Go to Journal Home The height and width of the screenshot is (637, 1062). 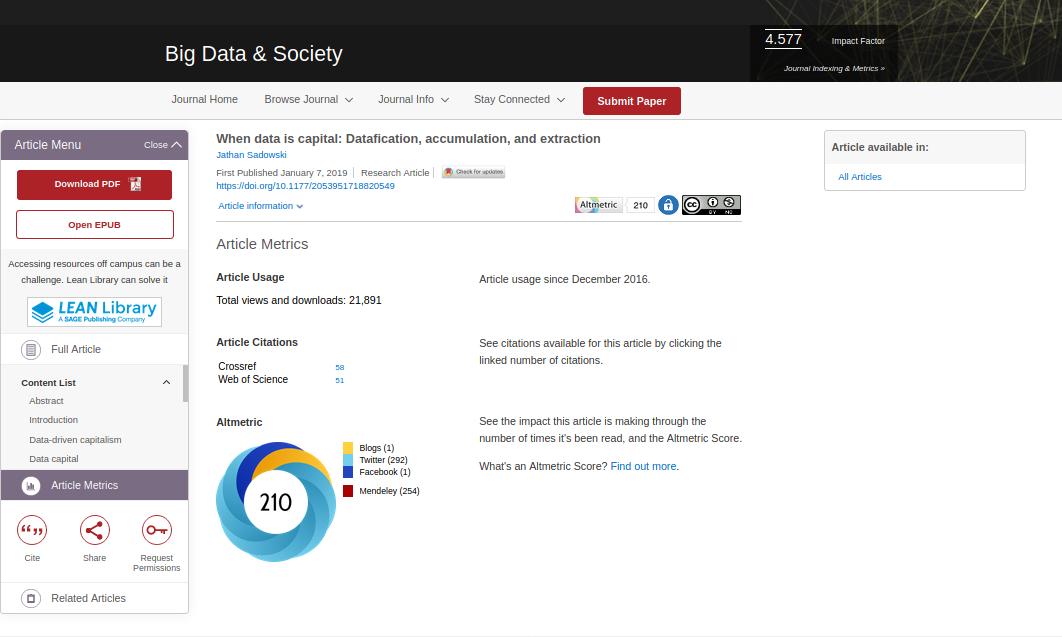tap(204, 100)
